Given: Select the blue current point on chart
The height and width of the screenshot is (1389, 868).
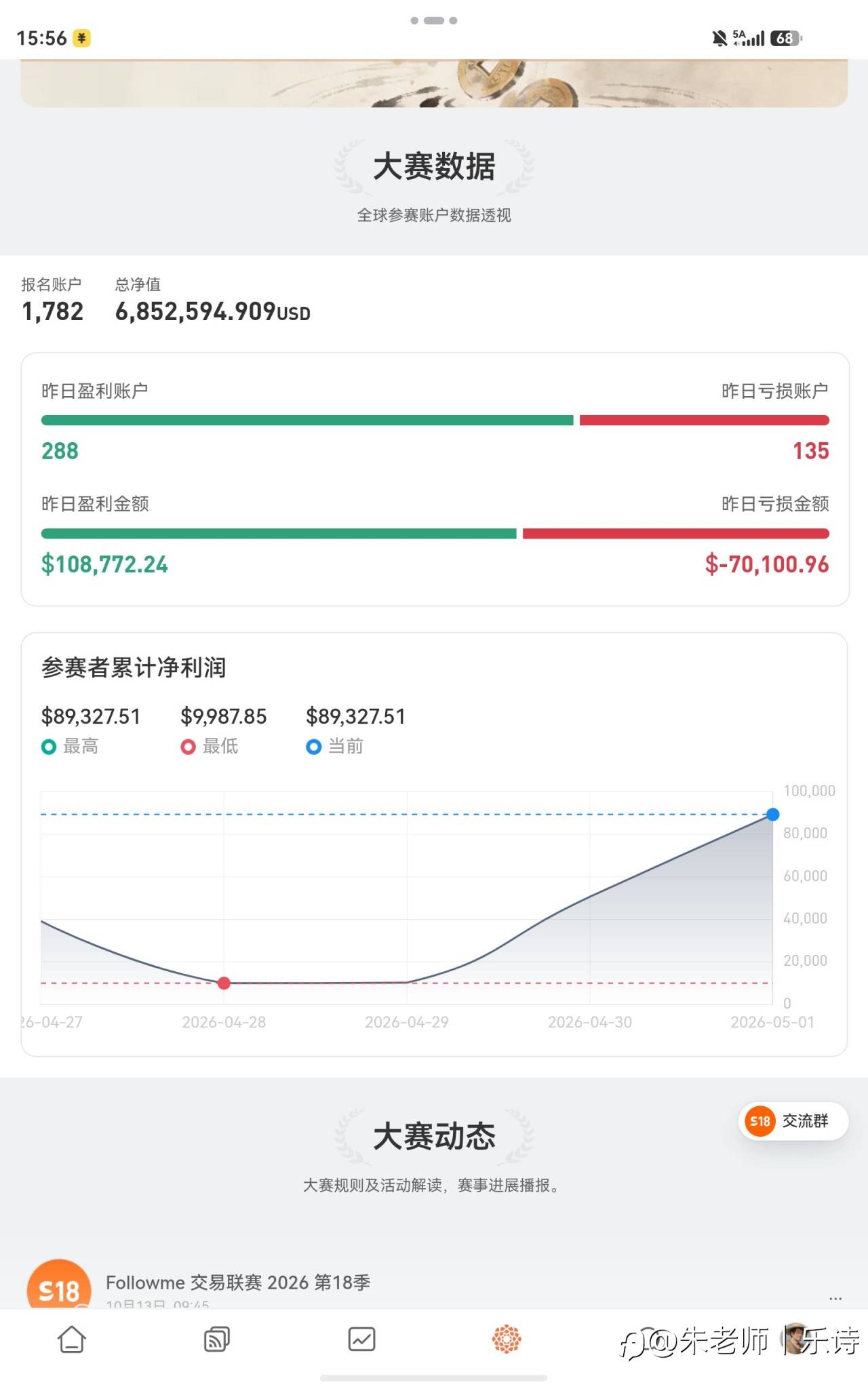Looking at the screenshot, I should (x=772, y=815).
